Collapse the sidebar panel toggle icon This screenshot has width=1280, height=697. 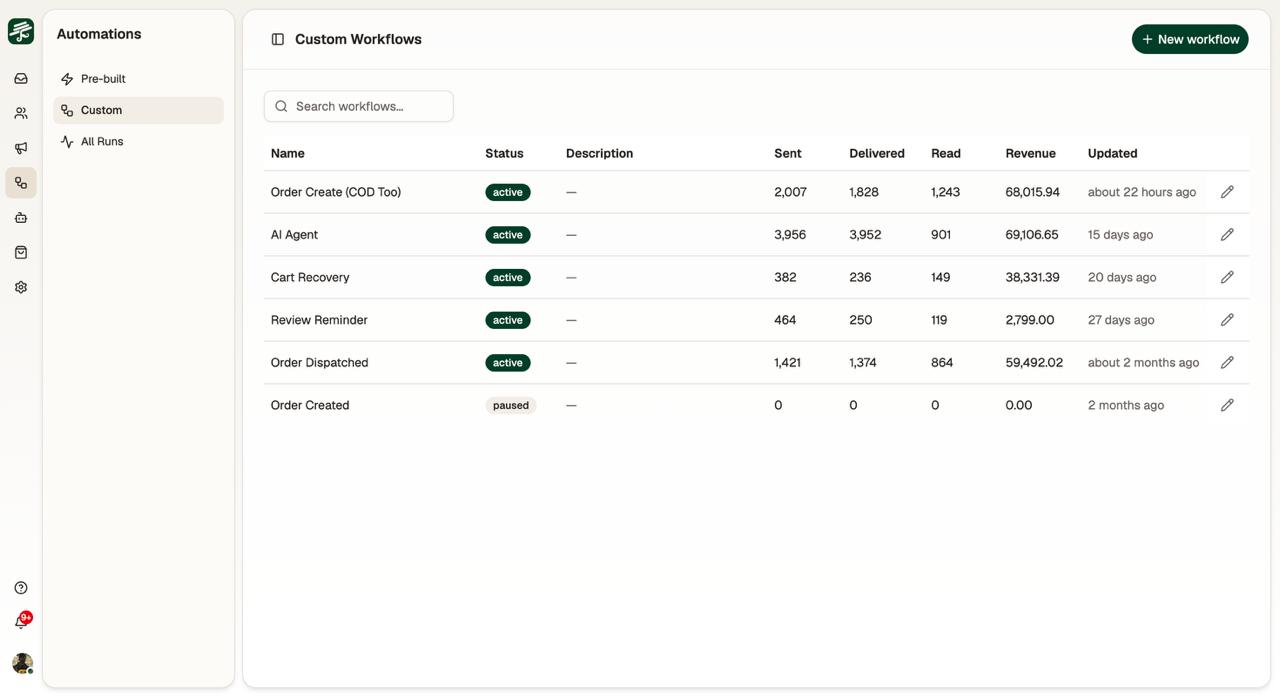(278, 39)
